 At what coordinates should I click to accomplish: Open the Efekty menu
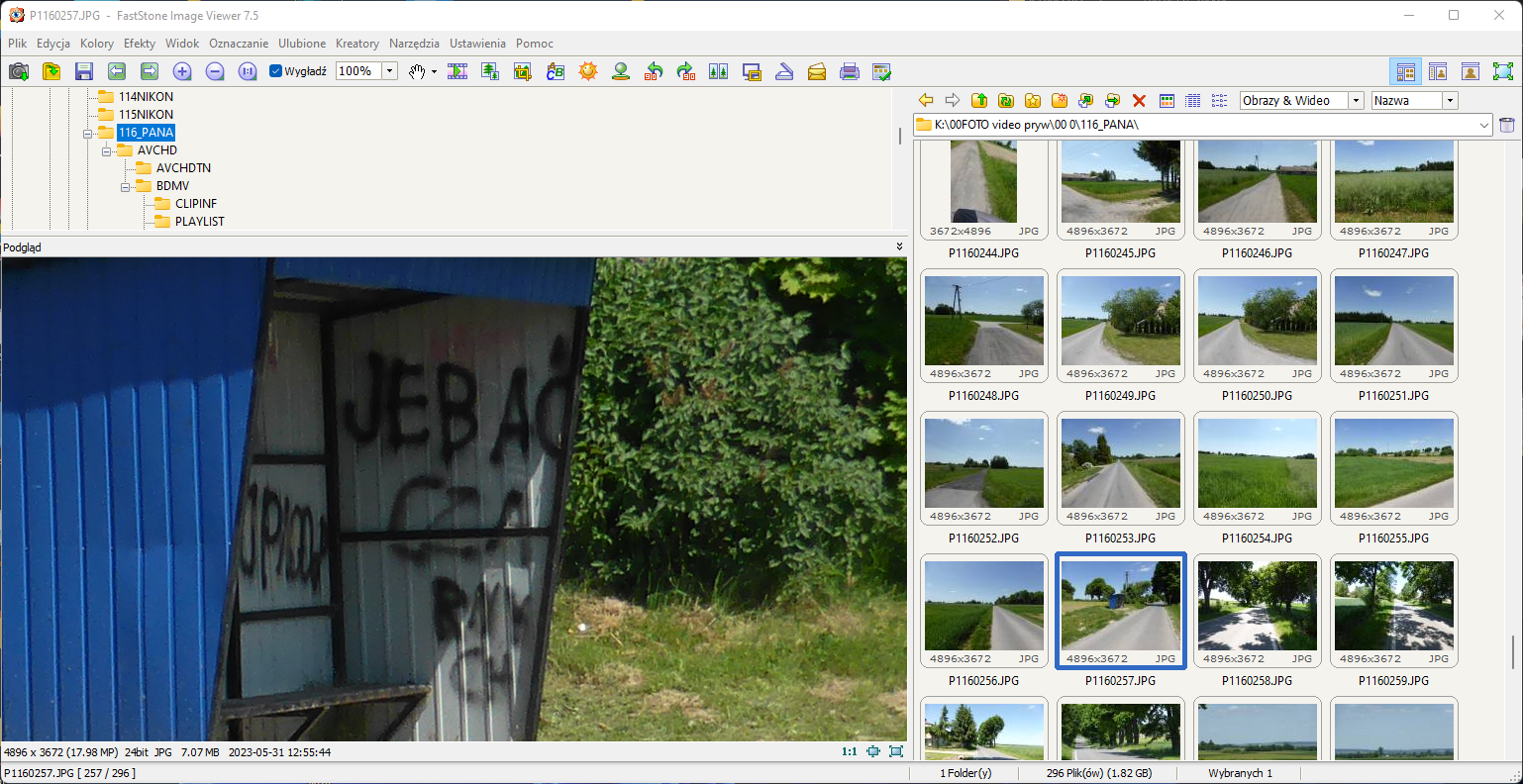(x=139, y=44)
